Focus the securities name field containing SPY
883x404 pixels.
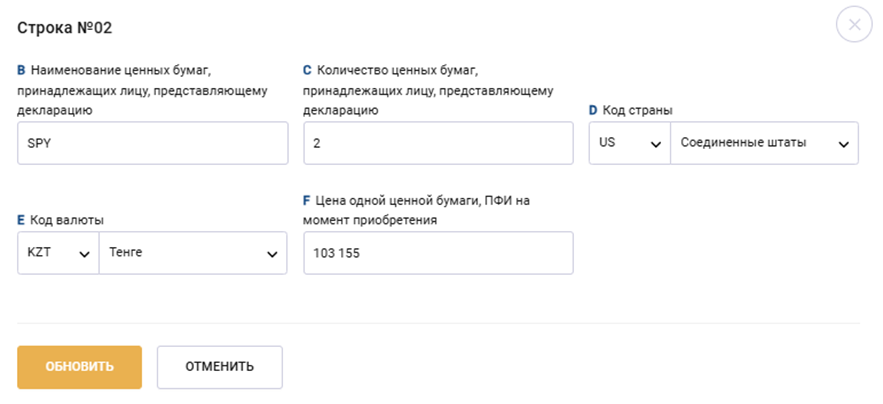tap(152, 143)
